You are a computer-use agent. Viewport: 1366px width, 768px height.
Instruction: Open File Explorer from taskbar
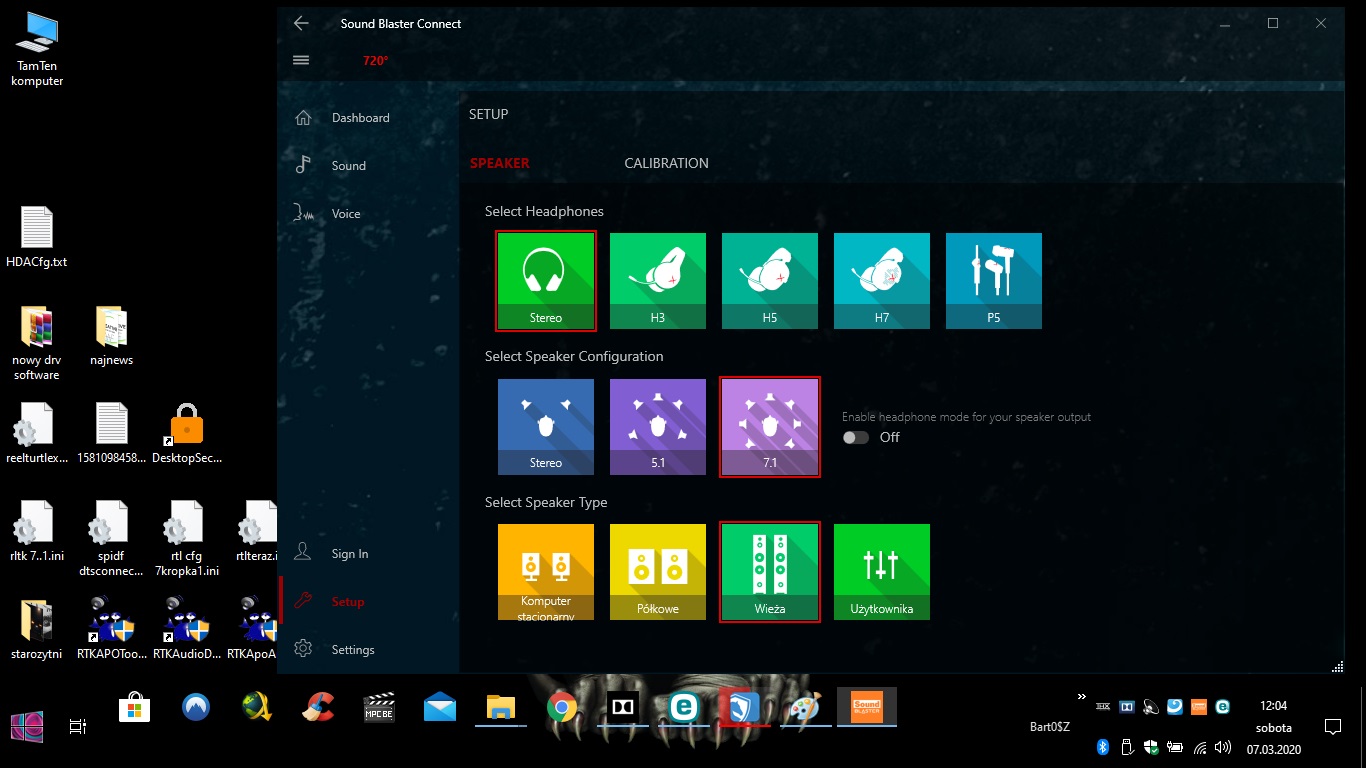(x=500, y=708)
